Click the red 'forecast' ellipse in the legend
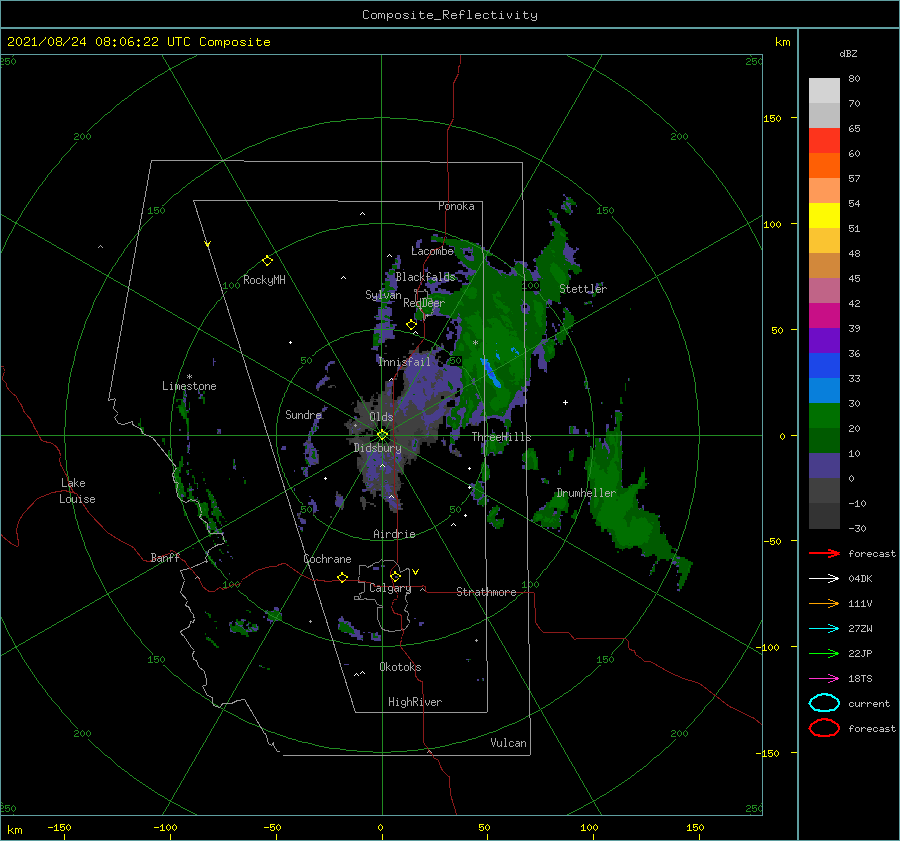 coord(824,728)
